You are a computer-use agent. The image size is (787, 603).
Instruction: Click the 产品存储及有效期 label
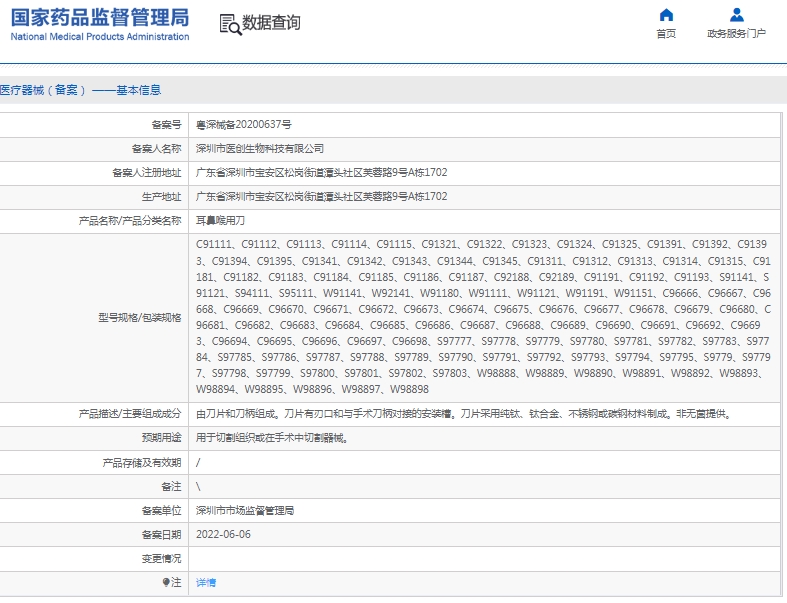click(x=142, y=462)
